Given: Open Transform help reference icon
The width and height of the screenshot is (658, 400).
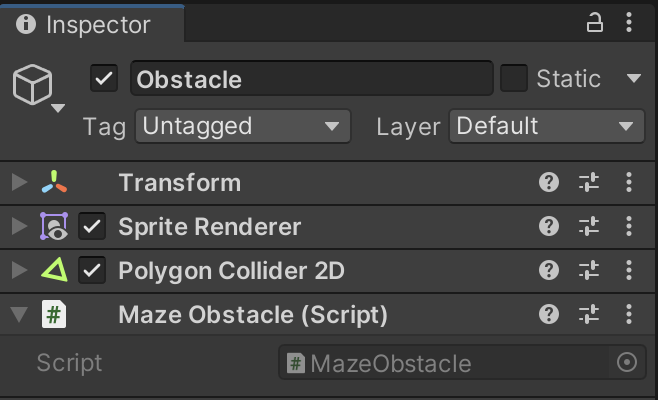Looking at the screenshot, I should click(548, 182).
